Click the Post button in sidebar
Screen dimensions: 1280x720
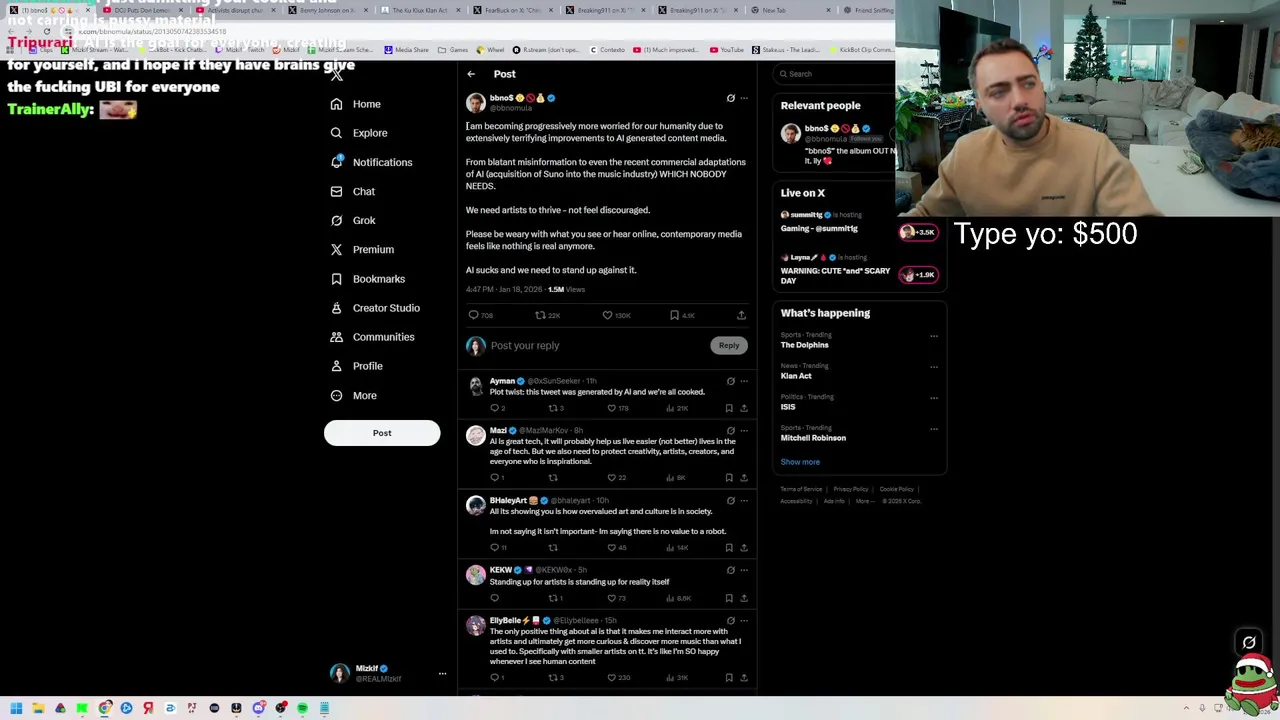tap(382, 433)
